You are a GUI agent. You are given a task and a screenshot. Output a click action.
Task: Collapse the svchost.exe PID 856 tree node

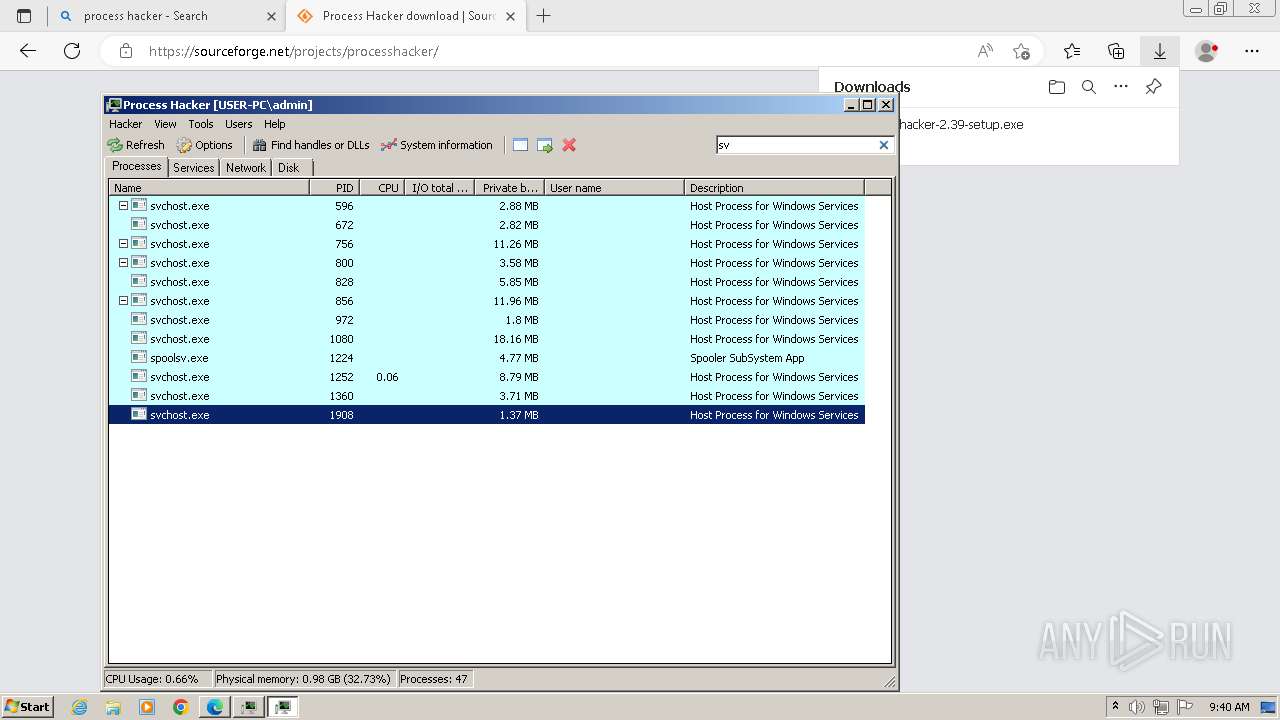124,301
